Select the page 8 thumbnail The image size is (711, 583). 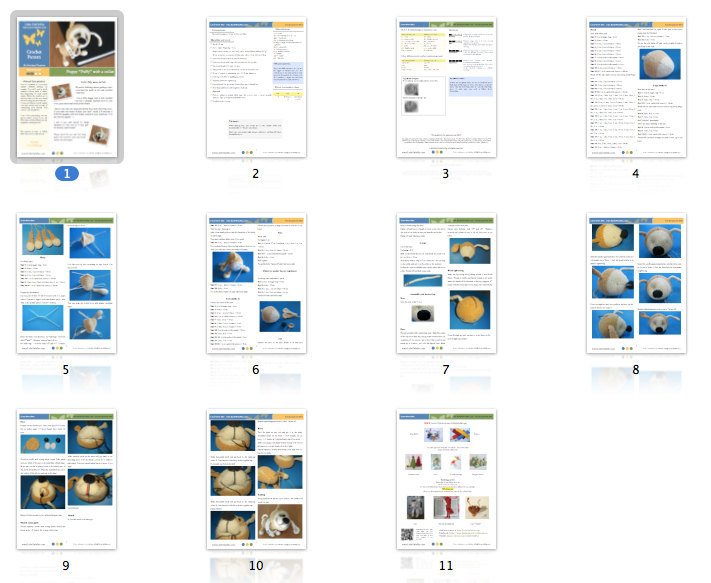pyautogui.click(x=635, y=282)
